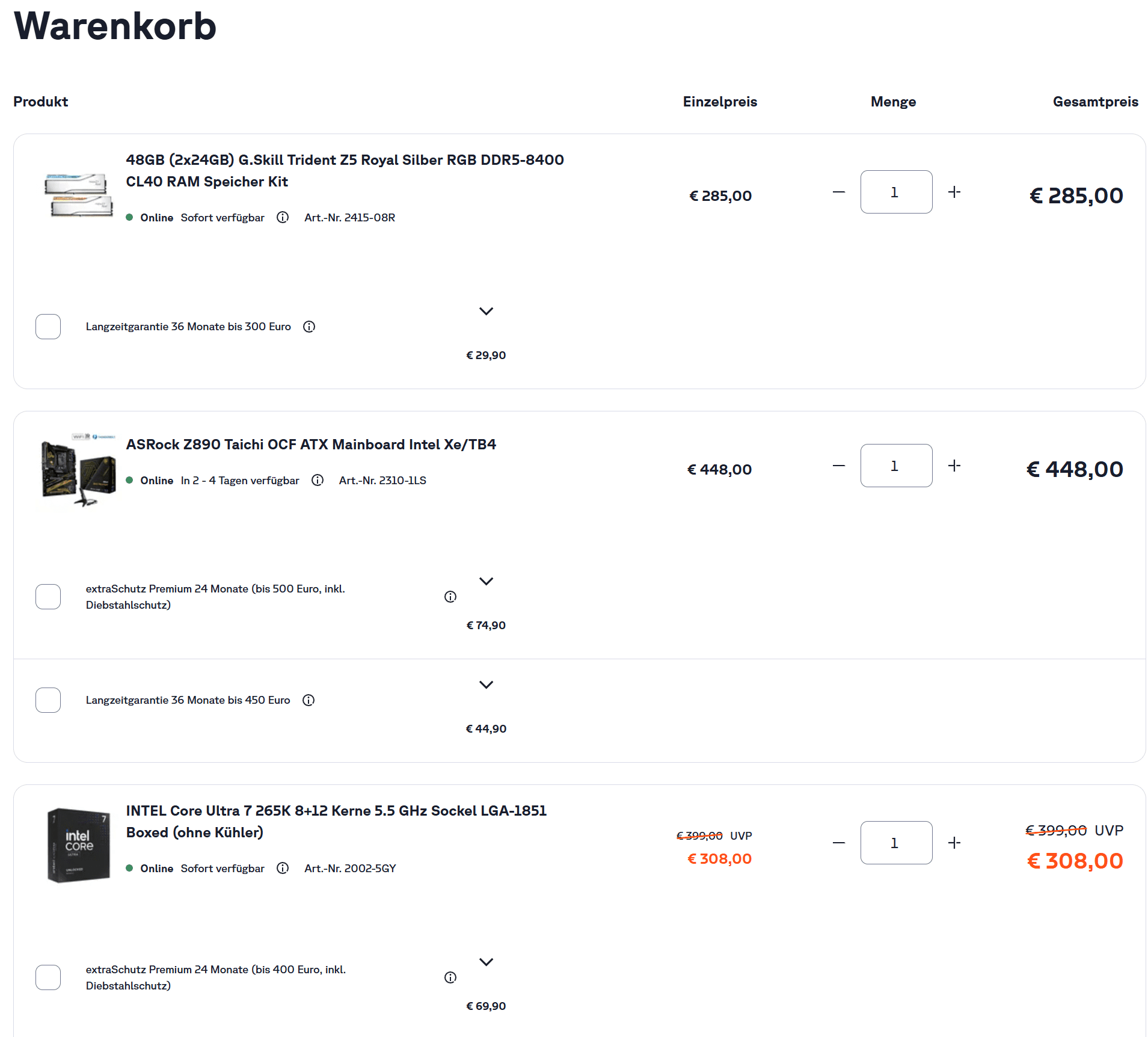
Task: Open the ASRock Z890 Taichi OCF product link
Action: [311, 445]
